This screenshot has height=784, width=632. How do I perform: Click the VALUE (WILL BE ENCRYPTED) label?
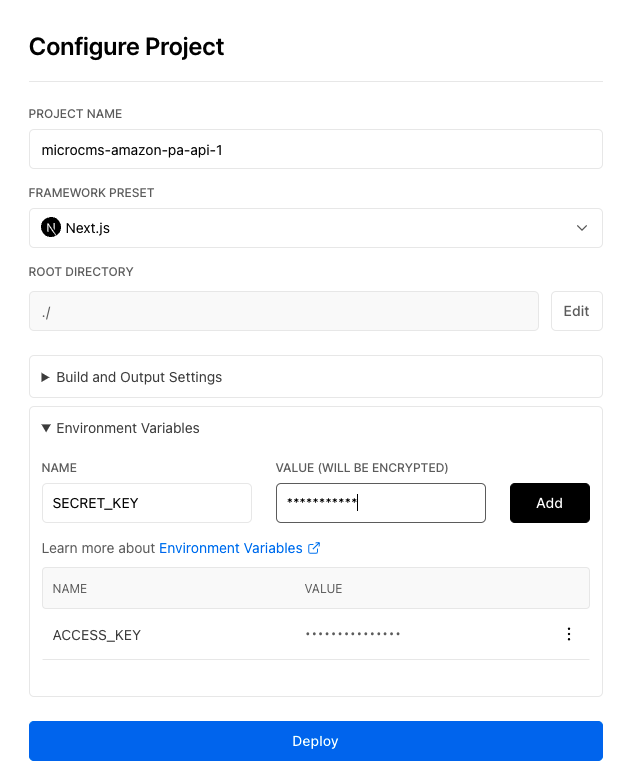click(x=361, y=467)
